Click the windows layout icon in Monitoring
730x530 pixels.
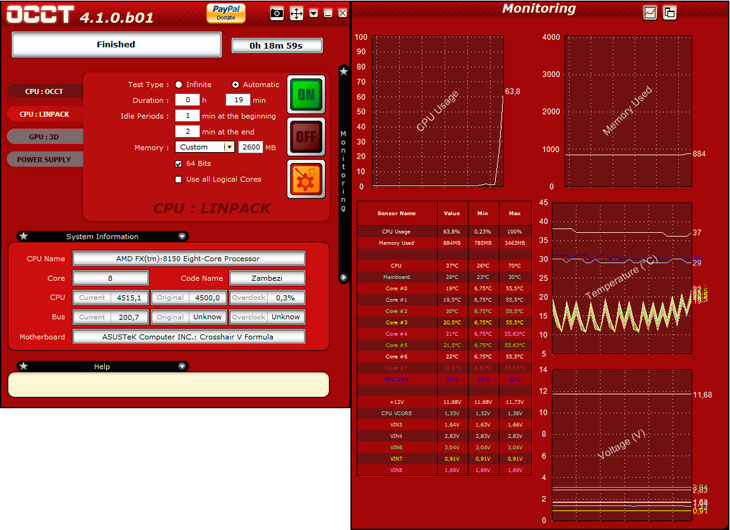[669, 13]
